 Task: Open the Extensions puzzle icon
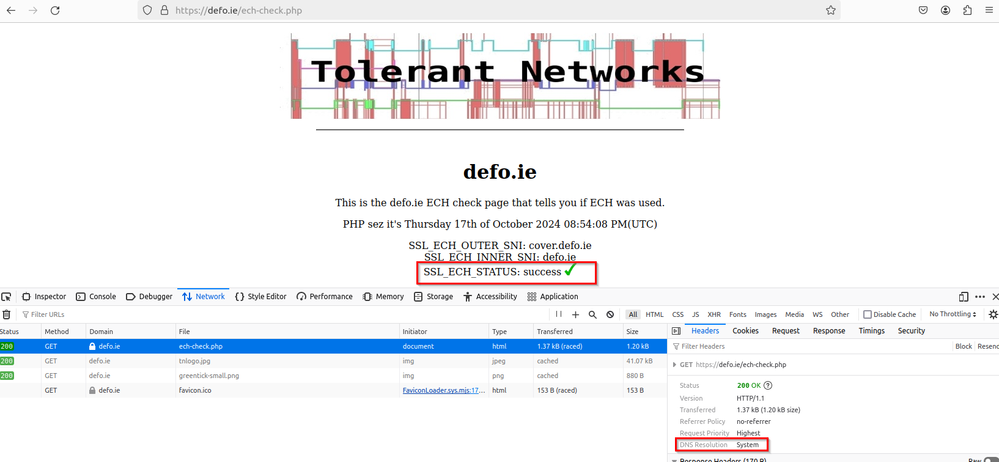point(967,10)
